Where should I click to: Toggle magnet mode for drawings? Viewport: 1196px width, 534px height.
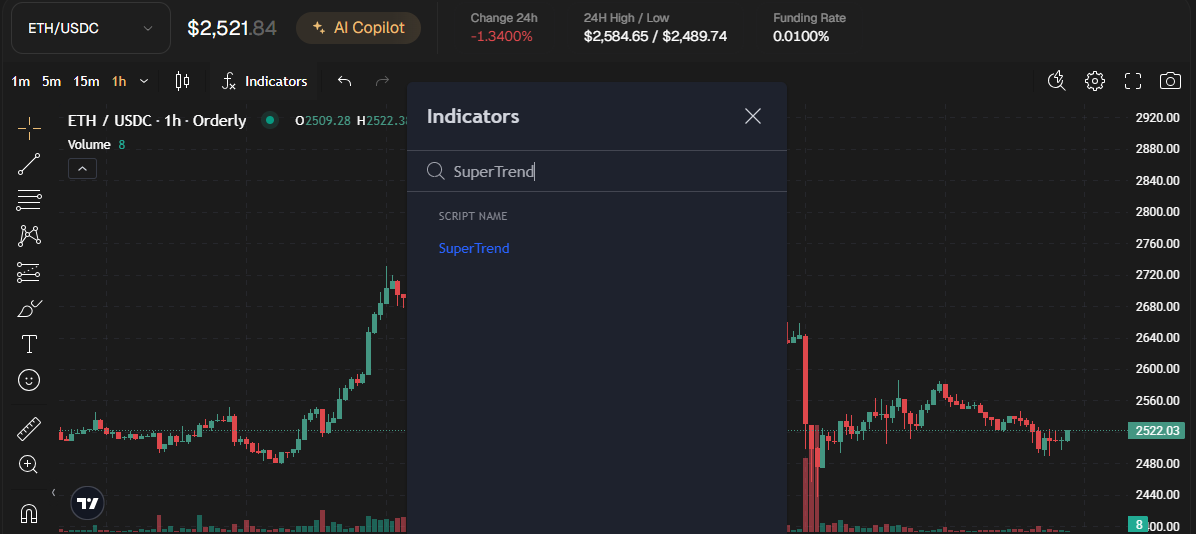point(29,514)
